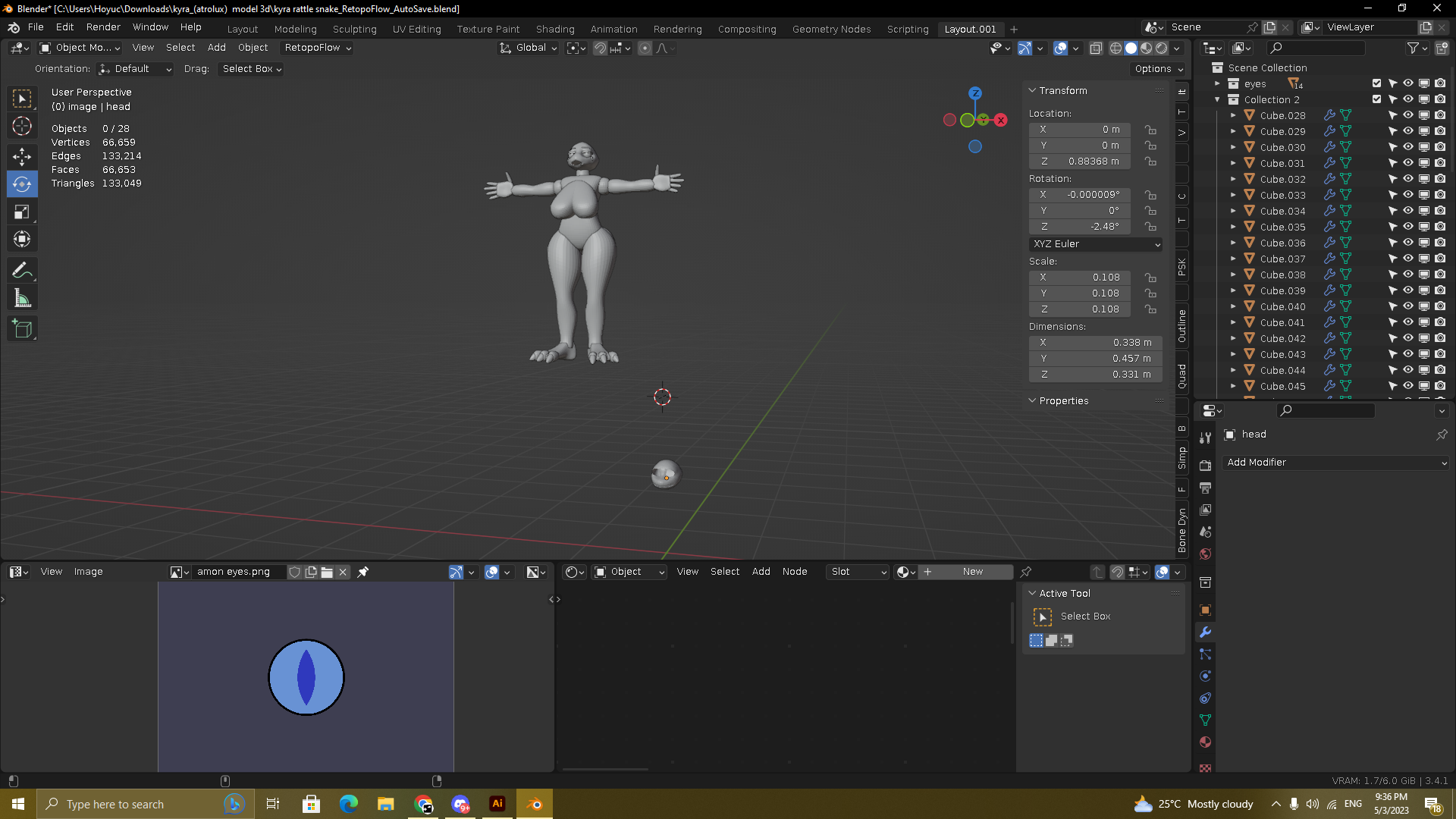The width and height of the screenshot is (1456, 819).
Task: Open the XYZ Euler rotation mode dropdown
Action: tap(1095, 244)
